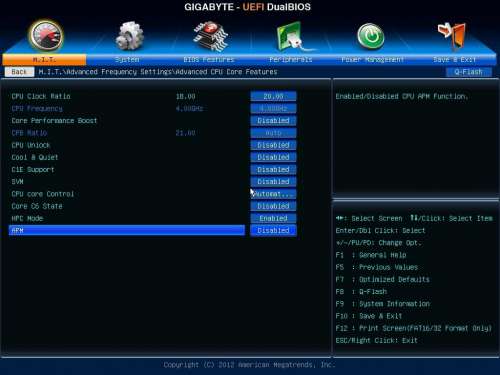Click the 4.00GHz current frequency text
Viewport: 500px width, 375px height.
point(189,109)
